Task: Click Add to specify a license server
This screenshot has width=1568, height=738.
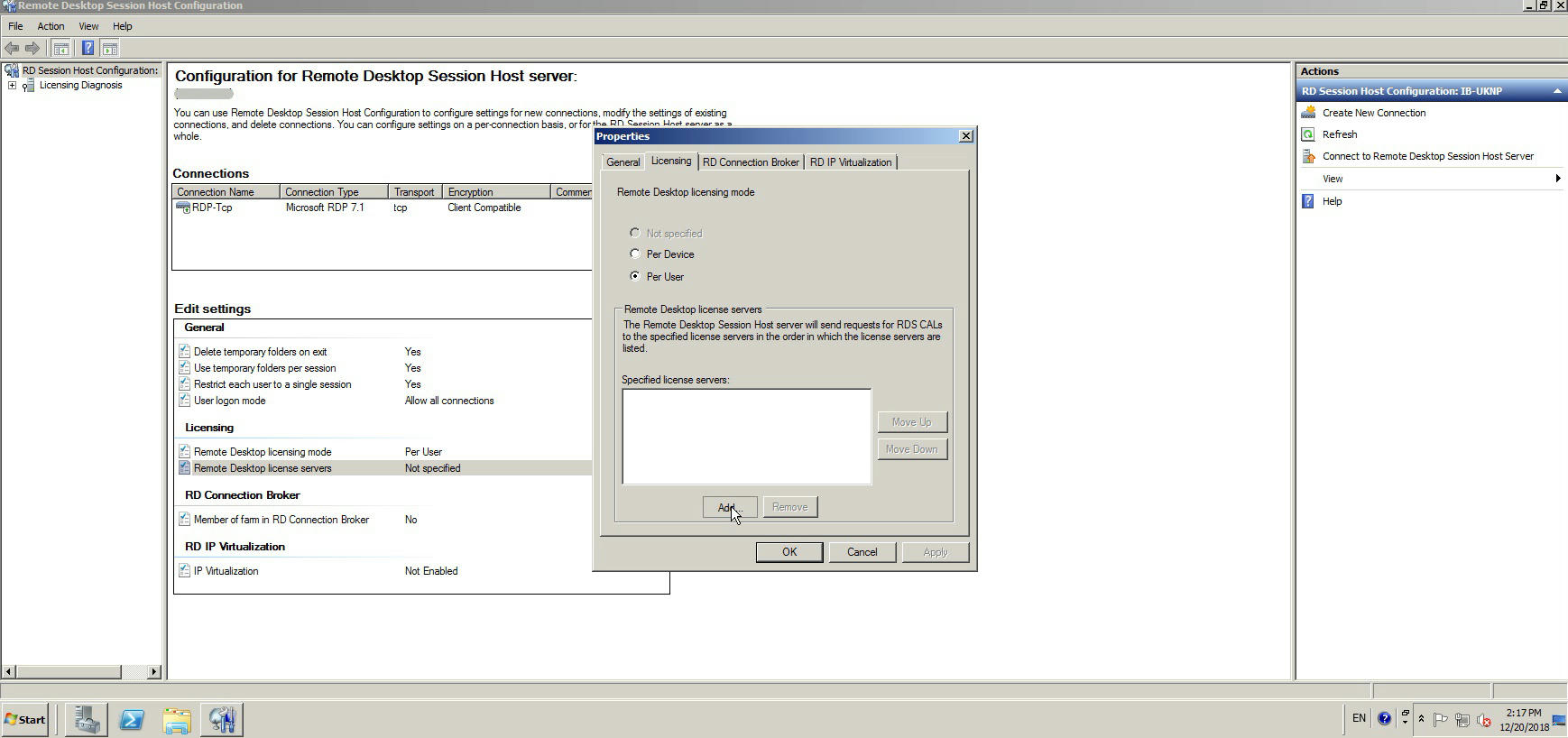Action: [729, 507]
